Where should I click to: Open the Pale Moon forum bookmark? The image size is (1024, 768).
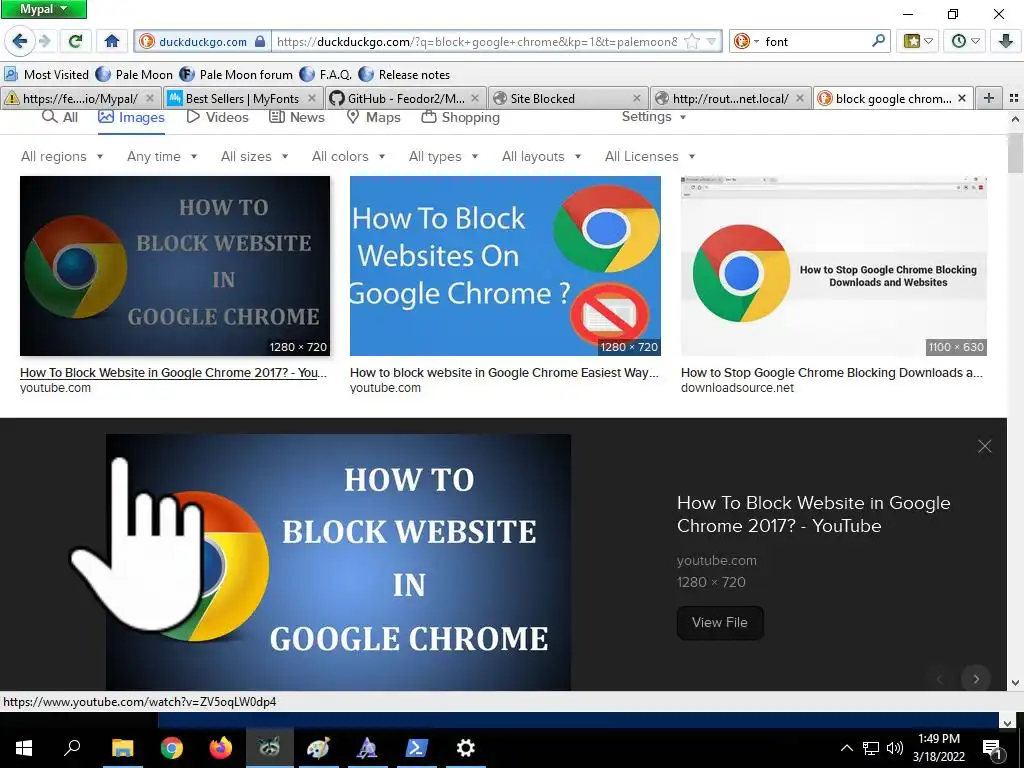pyautogui.click(x=236, y=74)
